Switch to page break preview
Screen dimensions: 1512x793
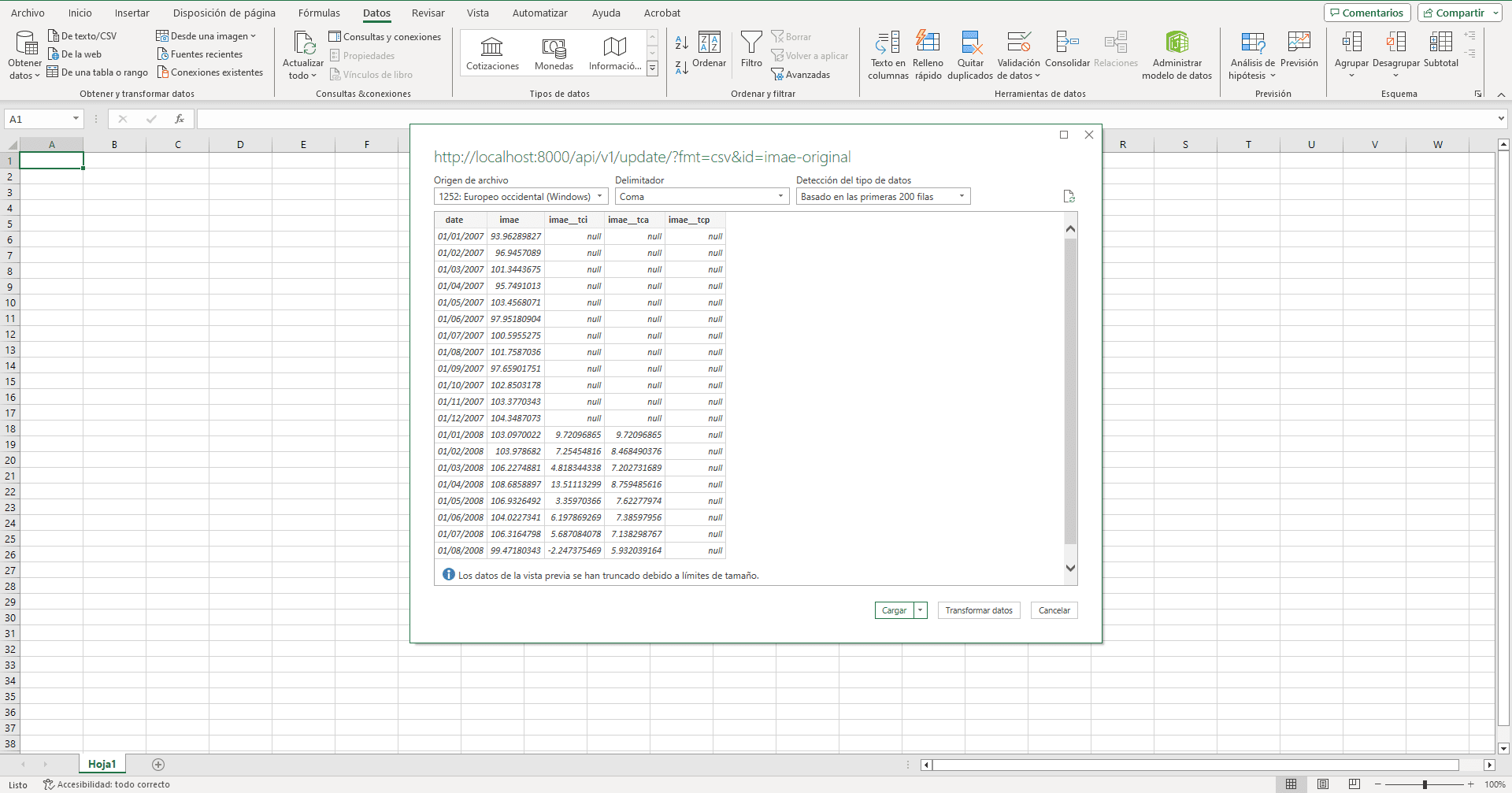coord(1354,784)
